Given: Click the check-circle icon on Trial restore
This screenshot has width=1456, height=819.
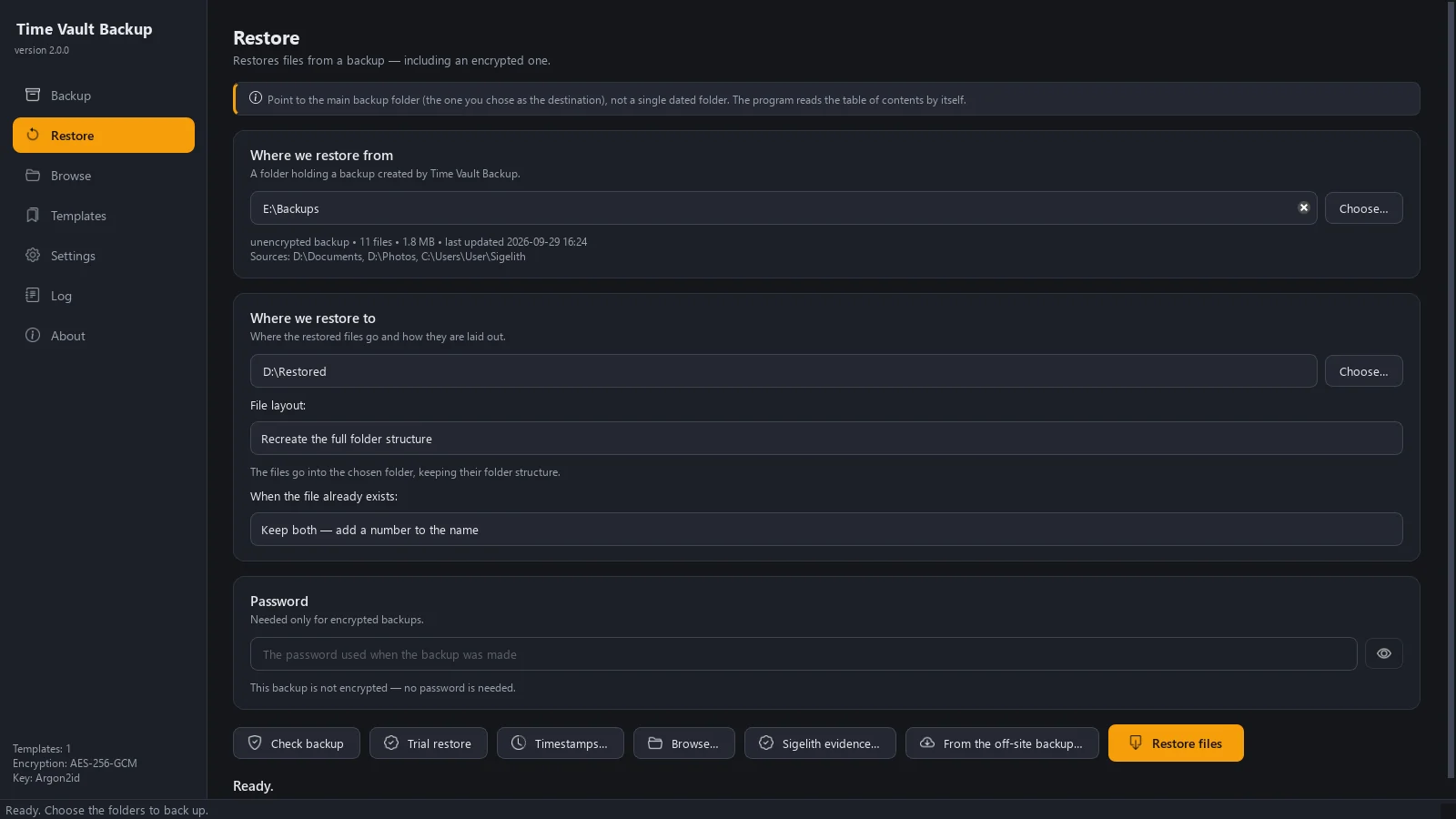Looking at the screenshot, I should coord(391,743).
